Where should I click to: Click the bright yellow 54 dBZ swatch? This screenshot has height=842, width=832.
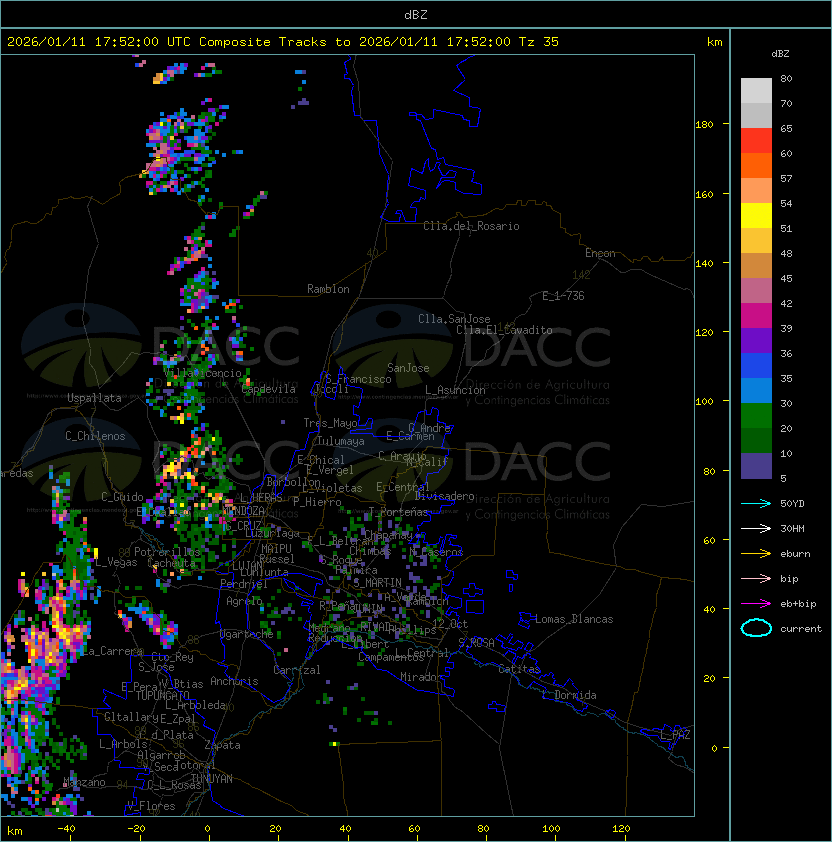point(756,215)
